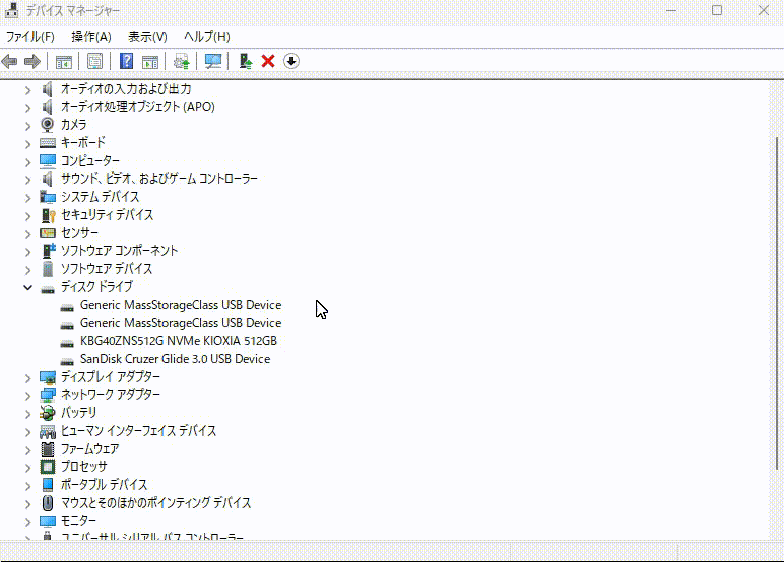Collapse the ディスク ドライブ node
The image size is (784, 562).
click(28, 288)
